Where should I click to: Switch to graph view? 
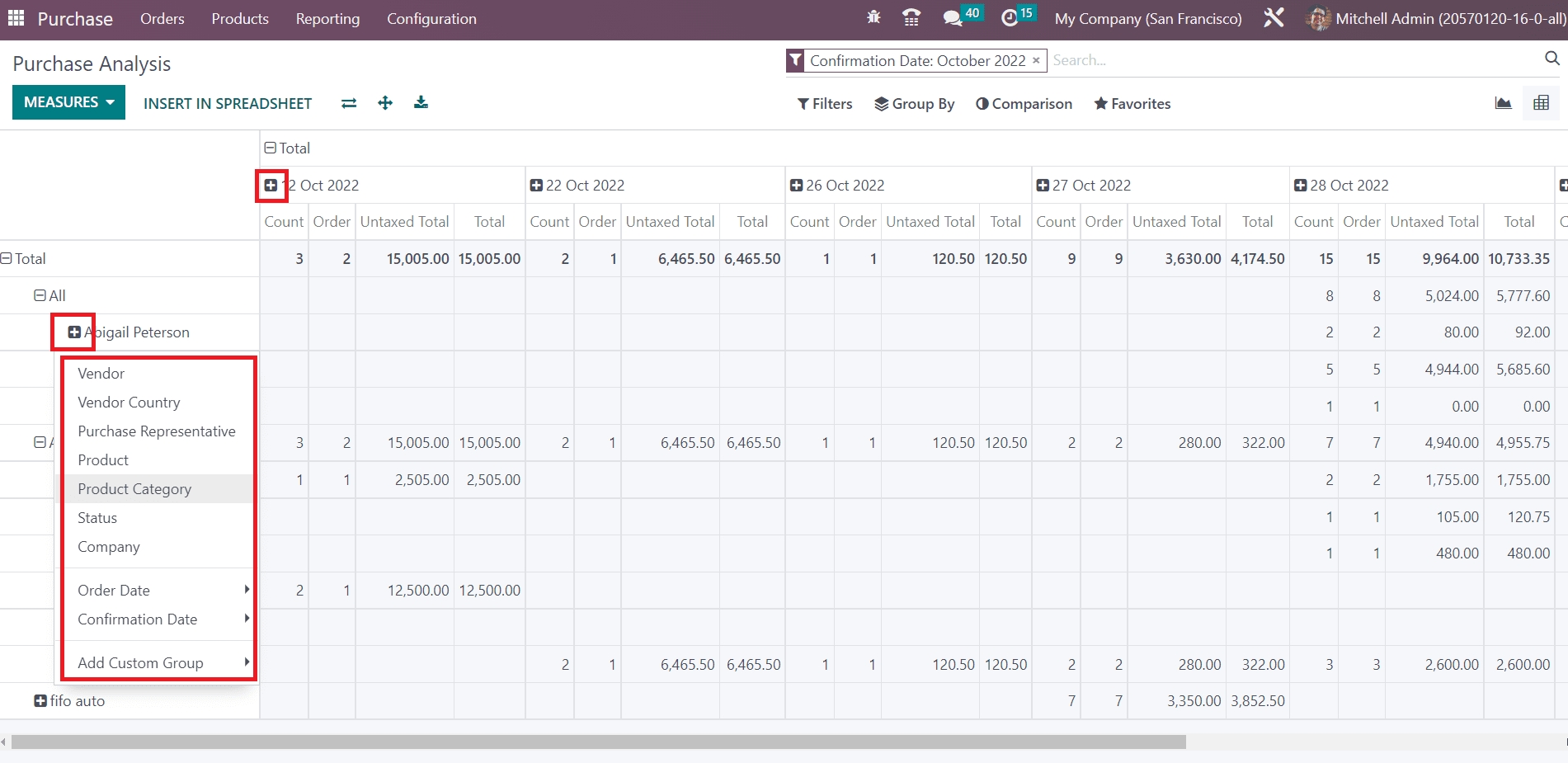tap(1503, 103)
